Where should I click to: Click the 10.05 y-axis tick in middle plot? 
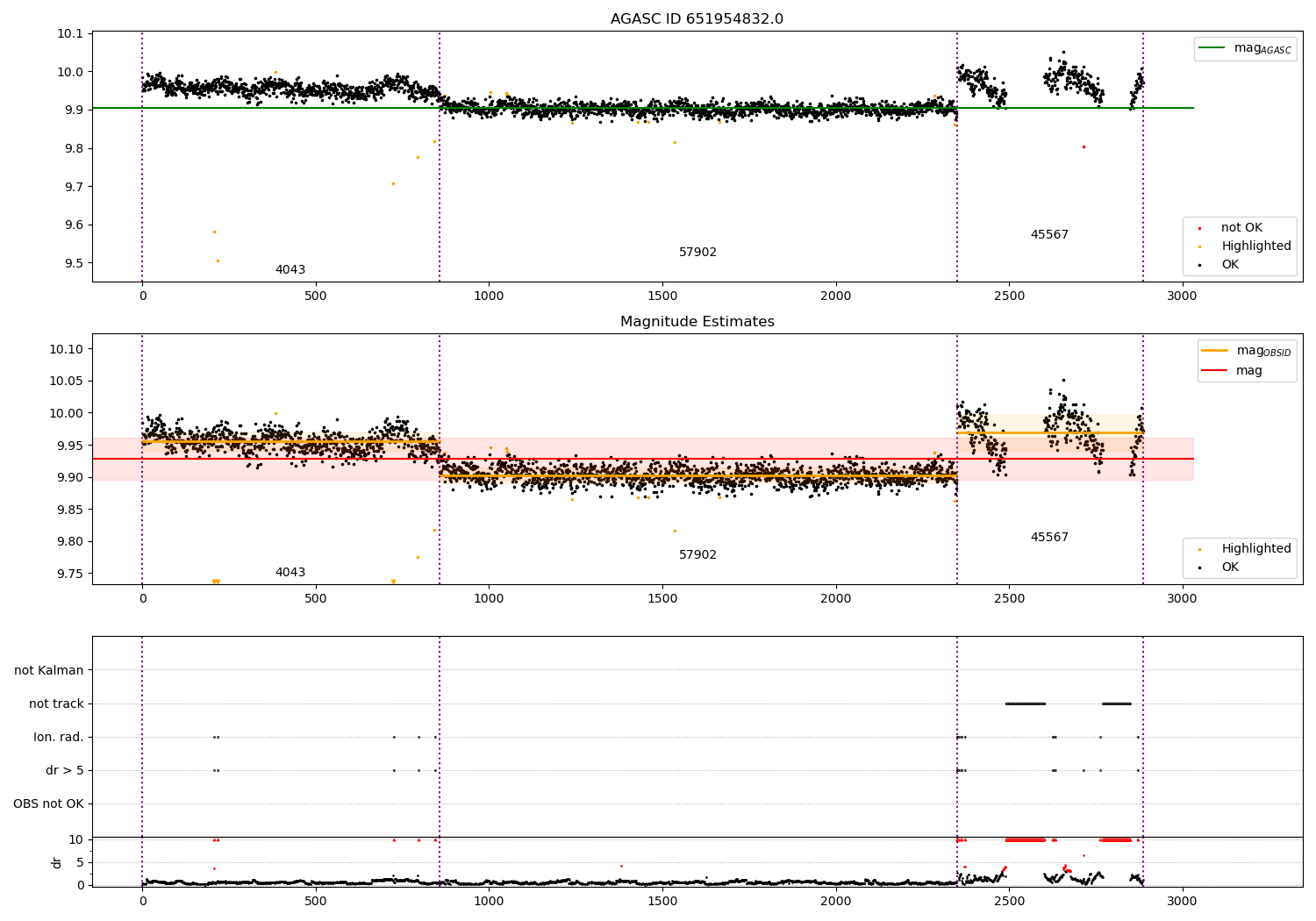pyautogui.click(x=66, y=382)
